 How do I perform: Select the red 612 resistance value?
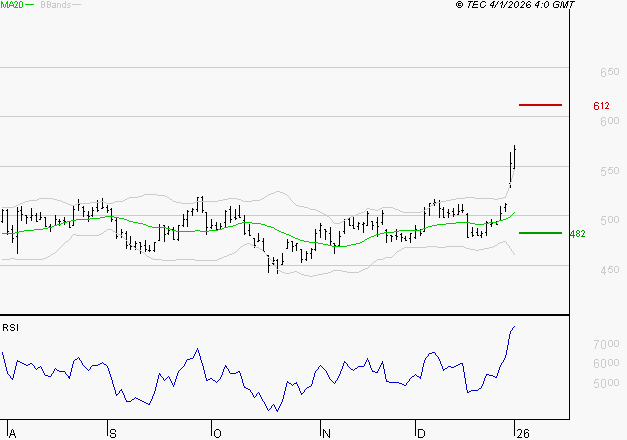point(601,106)
